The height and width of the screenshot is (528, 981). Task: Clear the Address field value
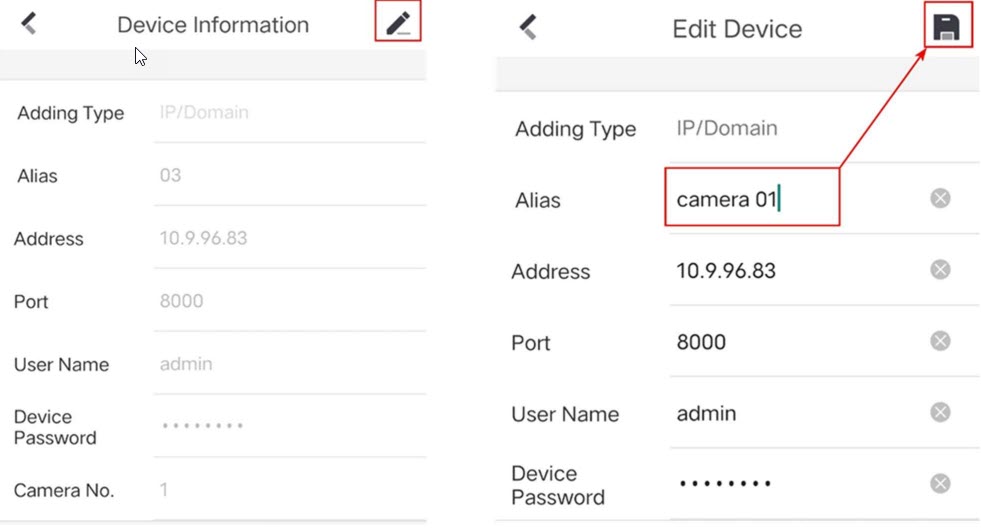click(939, 270)
